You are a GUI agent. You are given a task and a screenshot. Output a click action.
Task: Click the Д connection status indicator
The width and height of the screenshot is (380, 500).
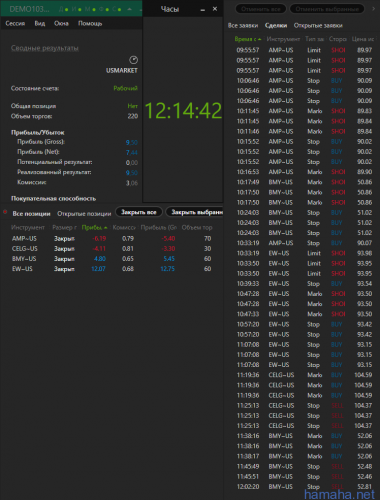(x=63, y=9)
